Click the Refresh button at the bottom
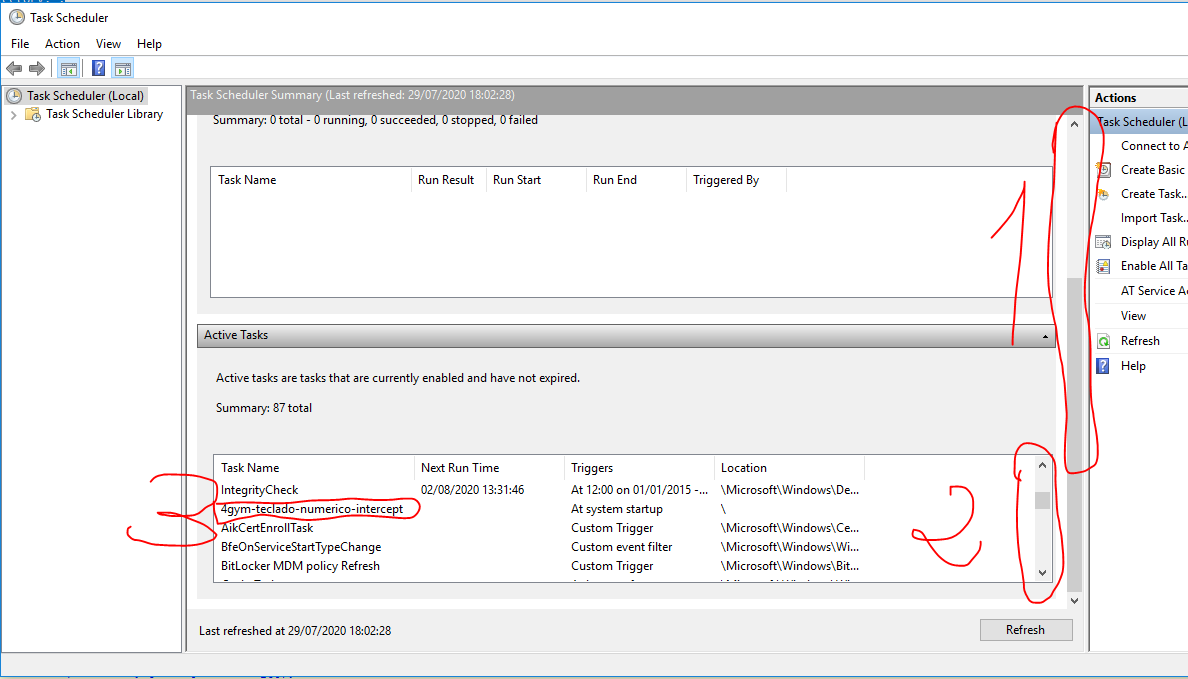The image size is (1188, 679). pyautogui.click(x=1025, y=630)
